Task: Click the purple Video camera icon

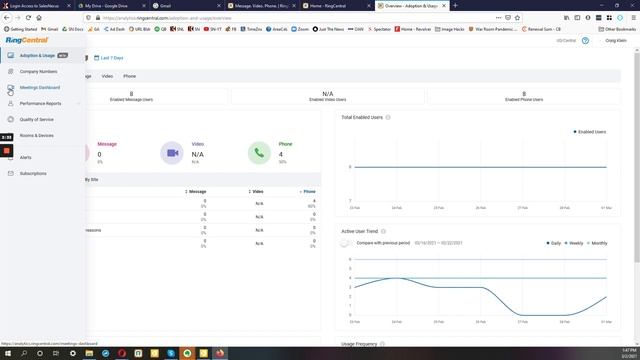Action: [x=172, y=153]
